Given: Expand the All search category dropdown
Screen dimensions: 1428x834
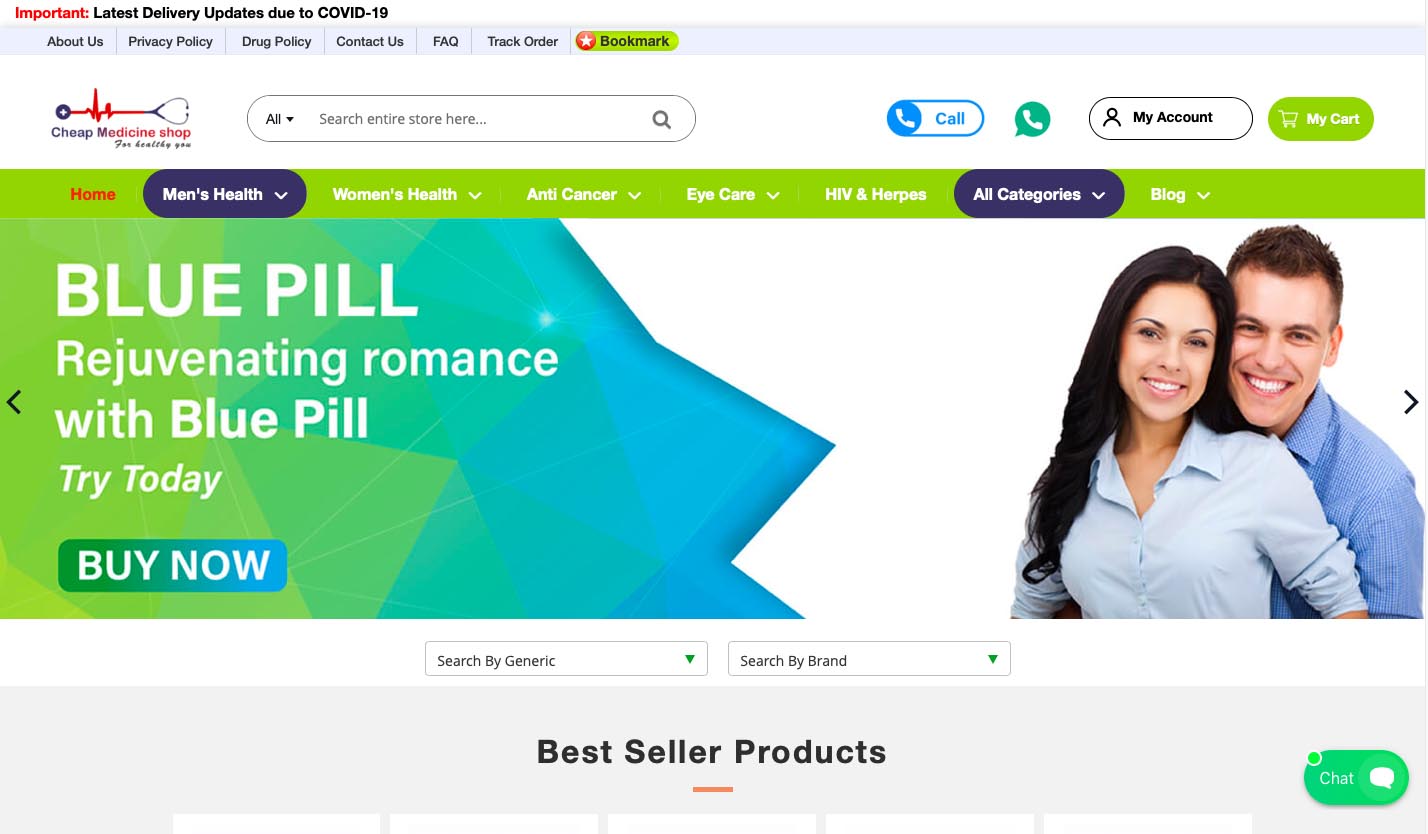Looking at the screenshot, I should tap(280, 119).
